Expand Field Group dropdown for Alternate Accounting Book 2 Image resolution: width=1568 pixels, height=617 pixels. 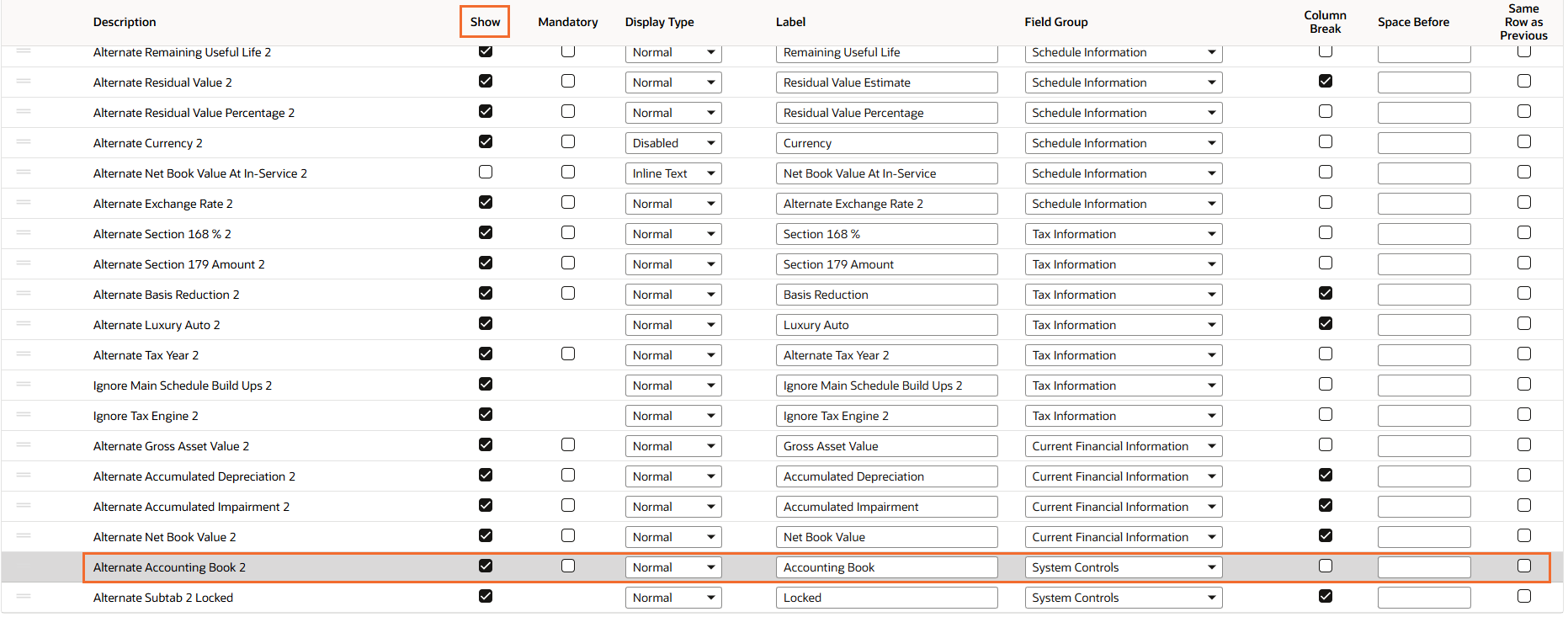tap(1123, 567)
